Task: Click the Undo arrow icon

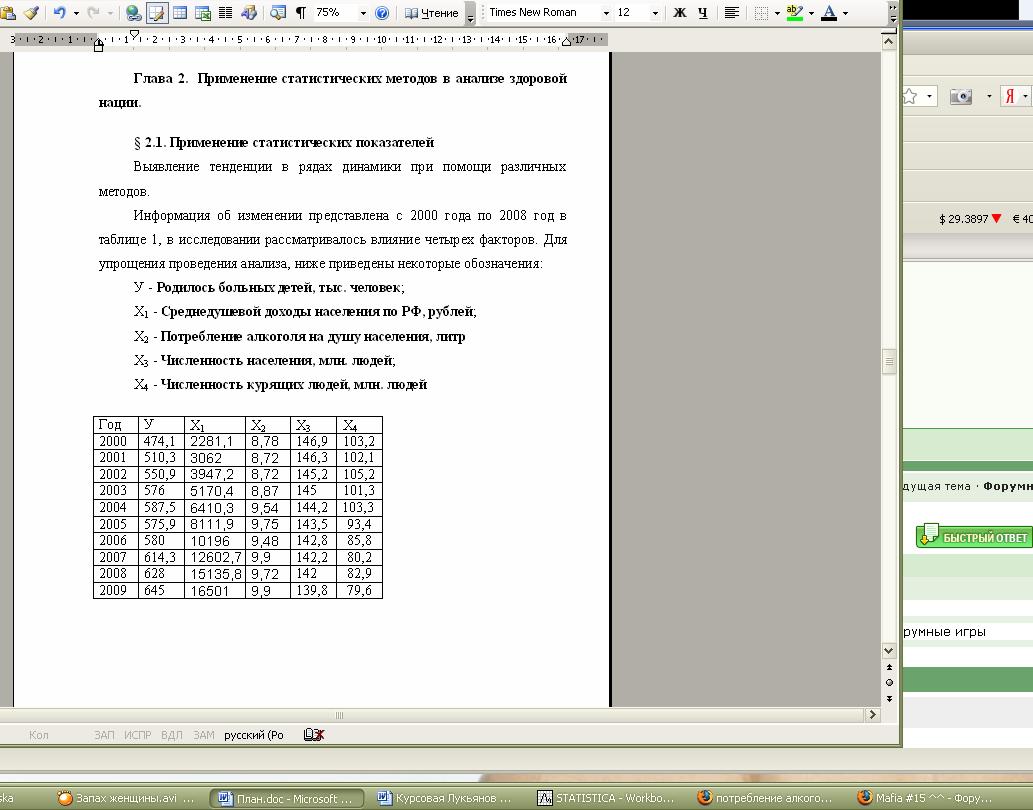Action: tap(59, 13)
